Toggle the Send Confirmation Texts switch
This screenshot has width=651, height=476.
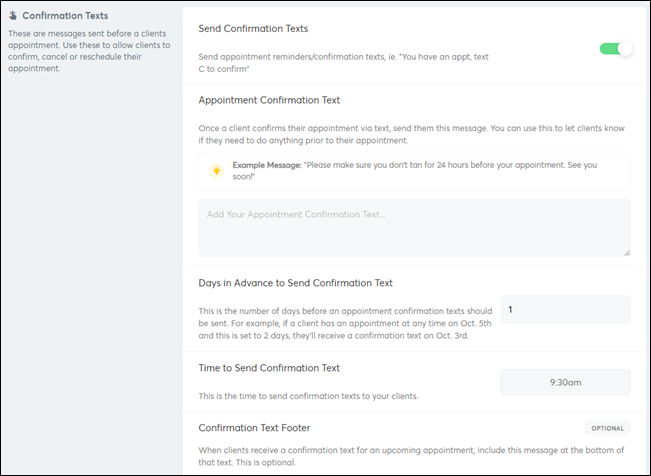point(616,49)
